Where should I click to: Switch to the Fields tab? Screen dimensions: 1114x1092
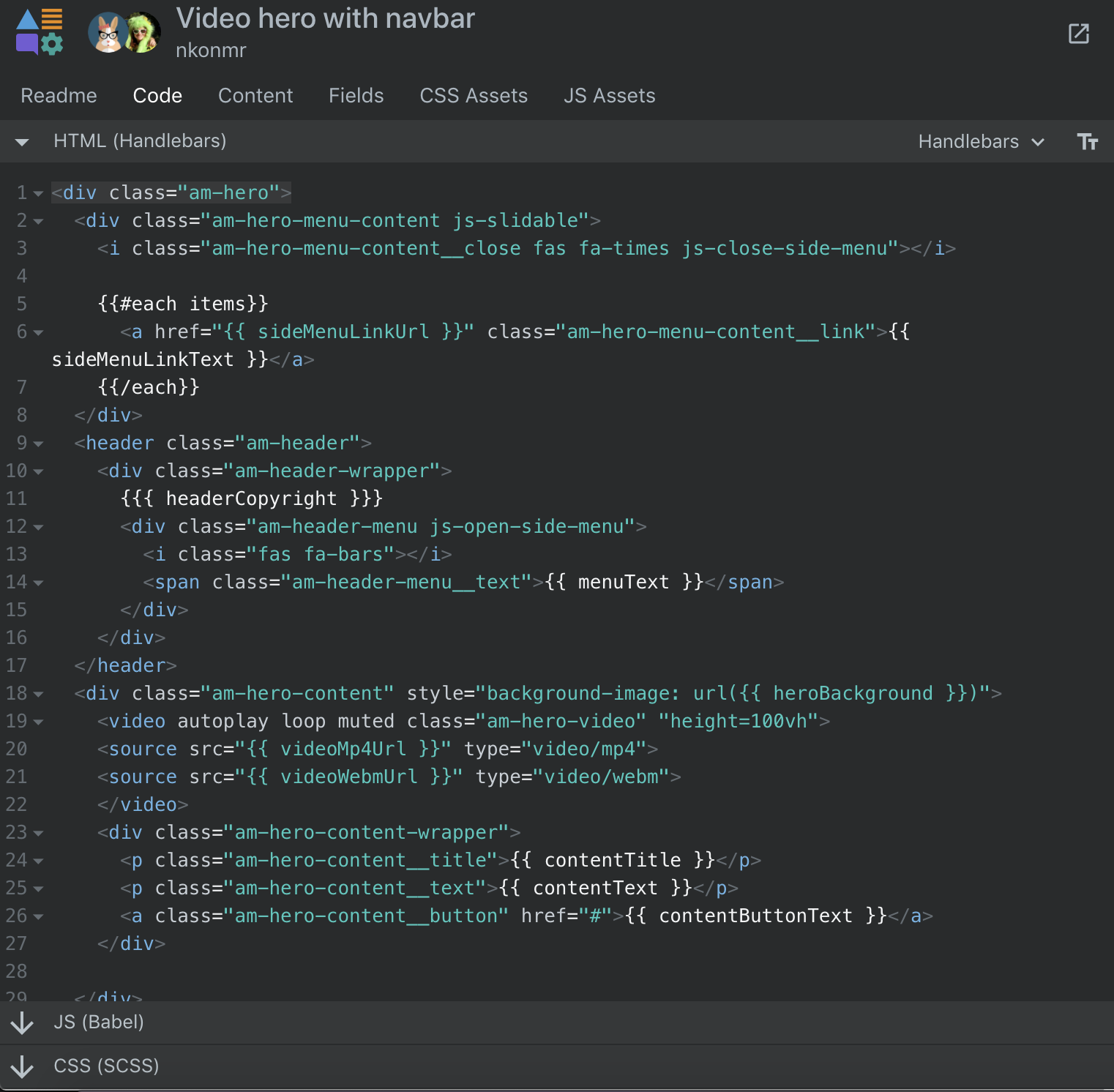click(x=356, y=95)
